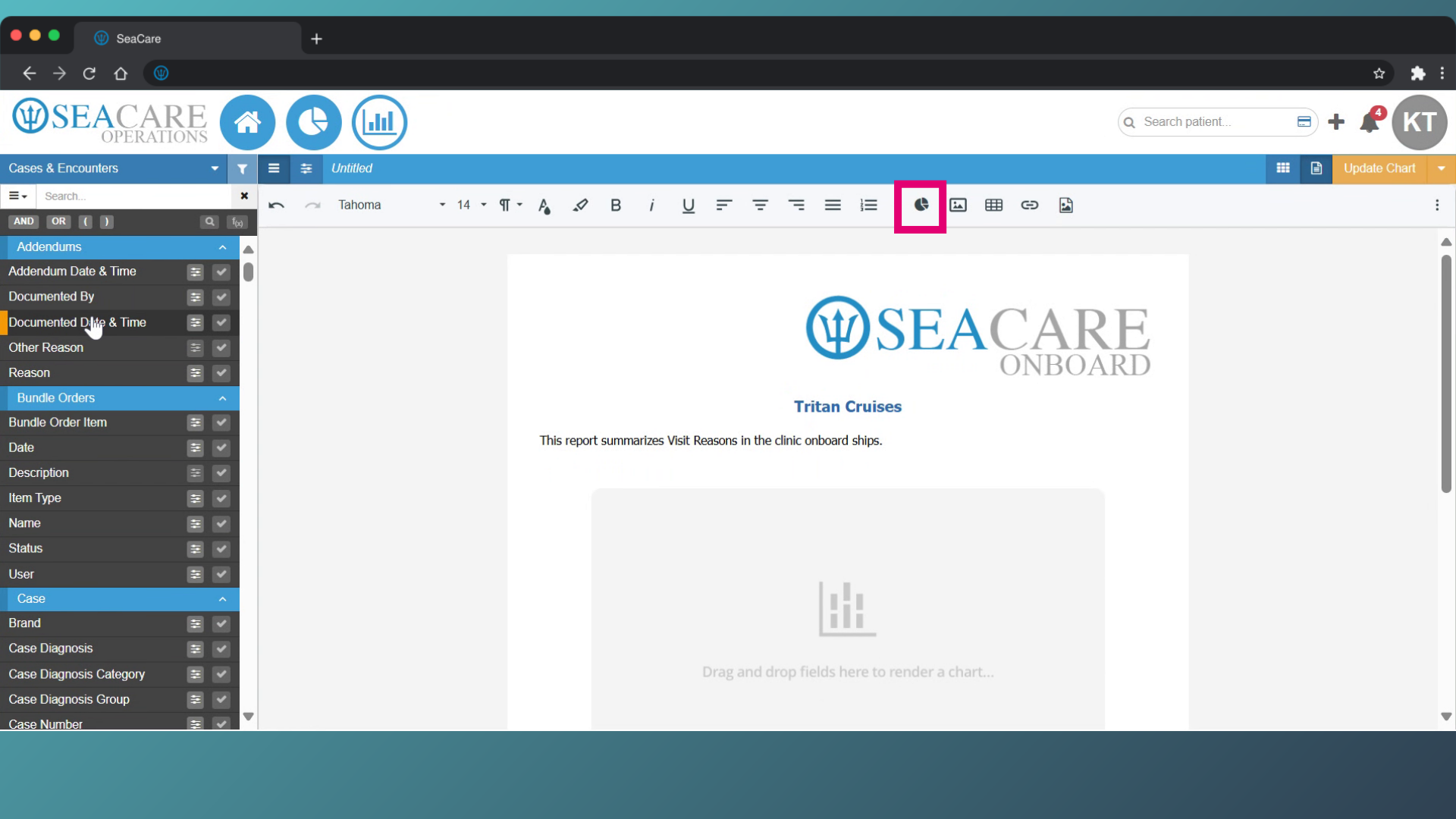Open the grid view icon beside Update Chart
Viewport: 1456px width, 819px height.
coord(1283,168)
